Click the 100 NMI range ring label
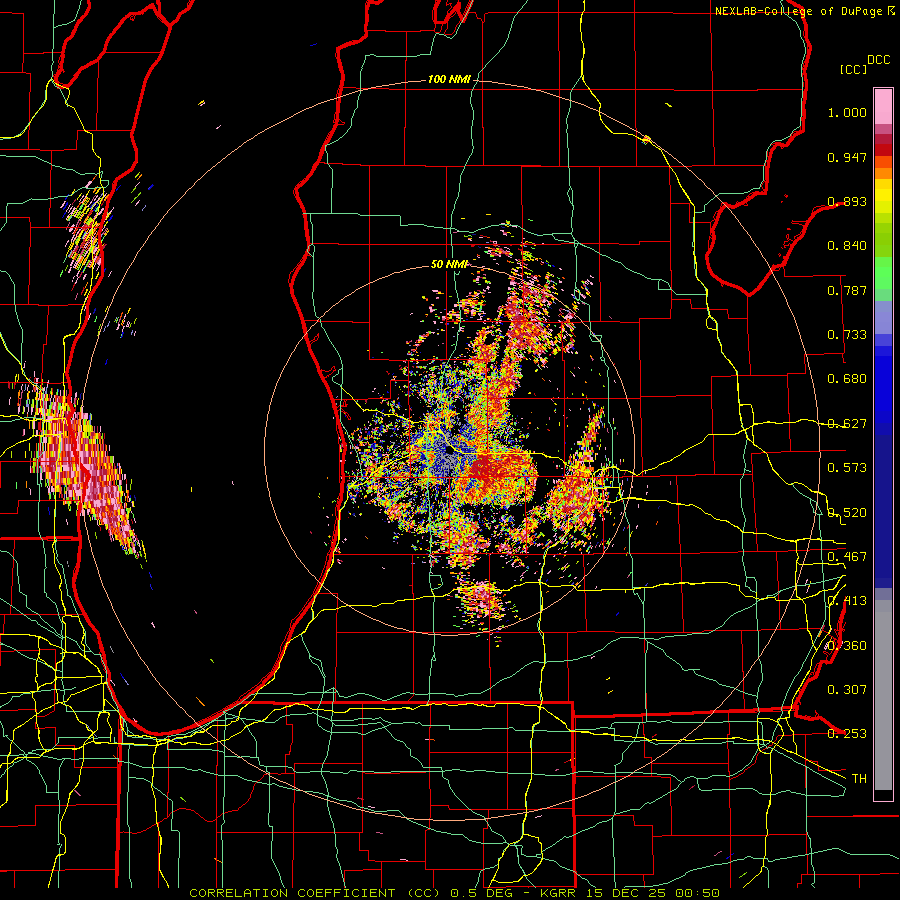The width and height of the screenshot is (900, 900). pos(449,79)
